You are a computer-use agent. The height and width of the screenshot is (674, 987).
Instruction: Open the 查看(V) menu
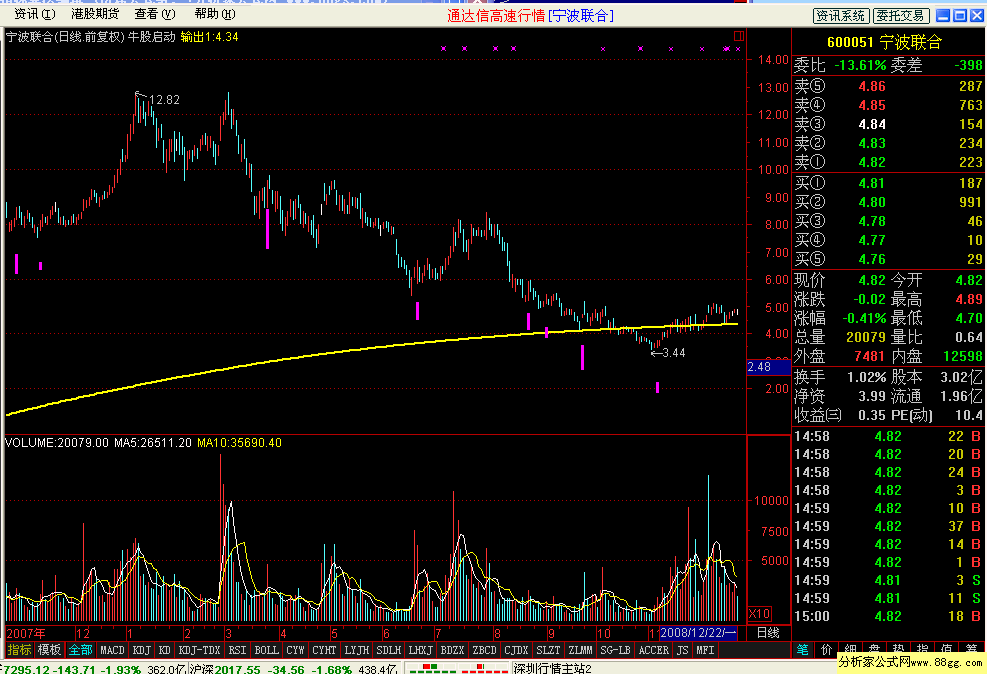[155, 13]
